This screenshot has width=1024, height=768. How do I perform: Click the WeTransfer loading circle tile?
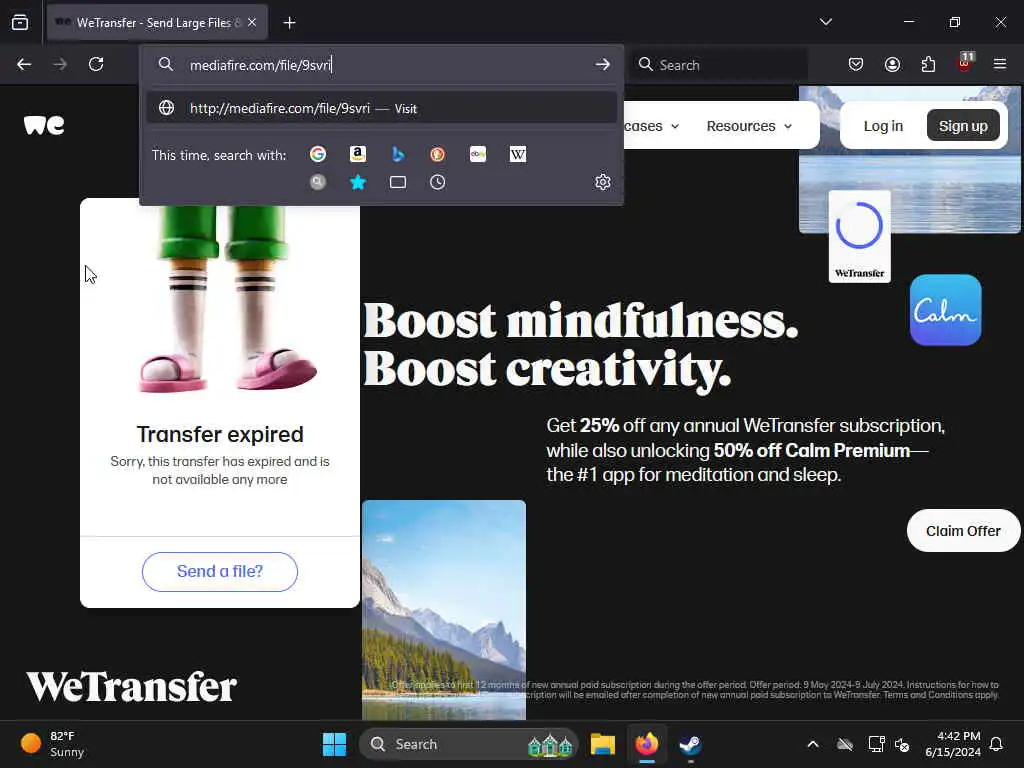(x=859, y=236)
